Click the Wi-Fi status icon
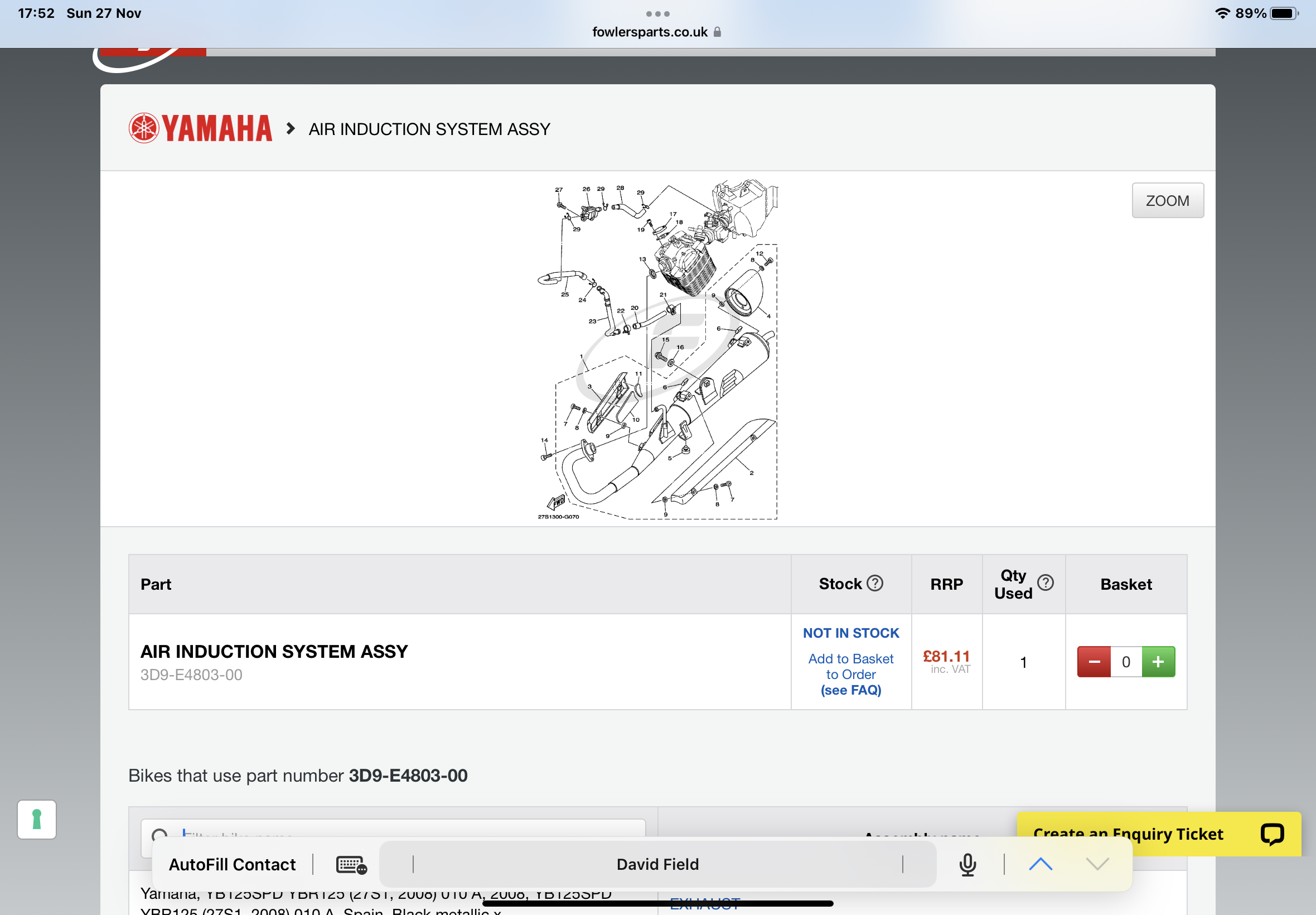Image resolution: width=1316 pixels, height=915 pixels. click(1222, 13)
